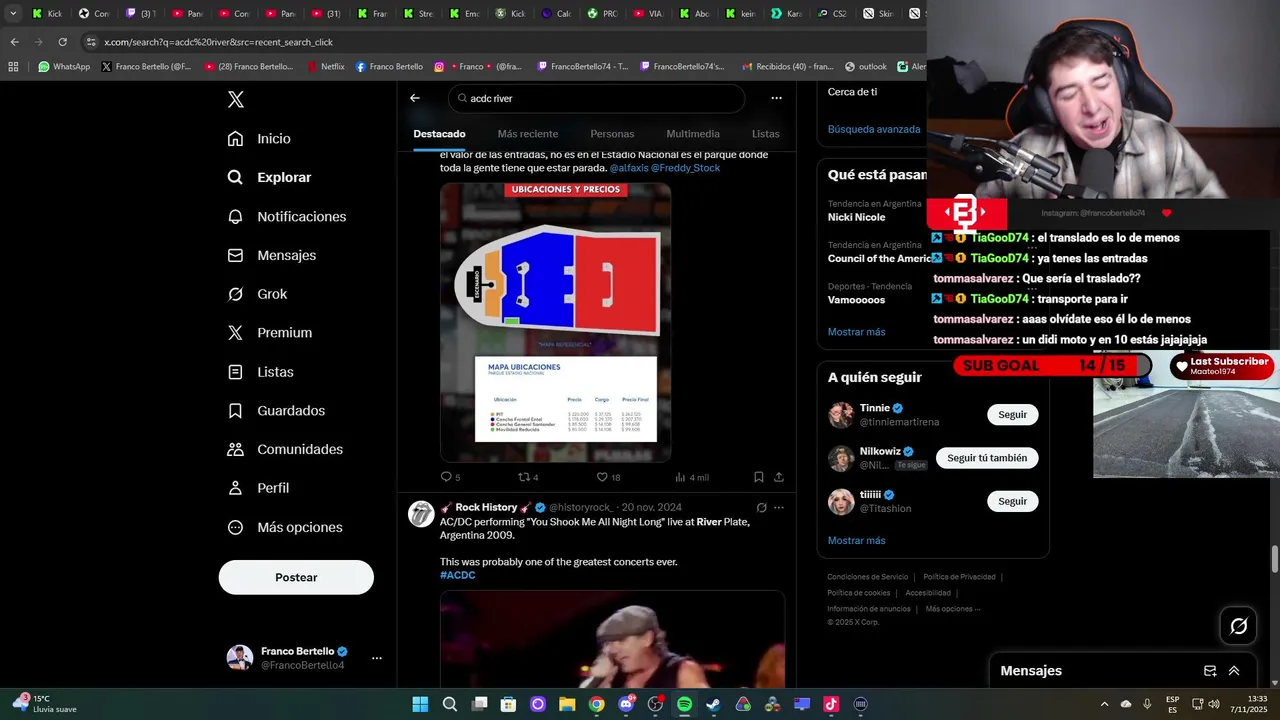The image size is (1280, 720).
Task: Open the X logo home link
Action: [236, 99]
